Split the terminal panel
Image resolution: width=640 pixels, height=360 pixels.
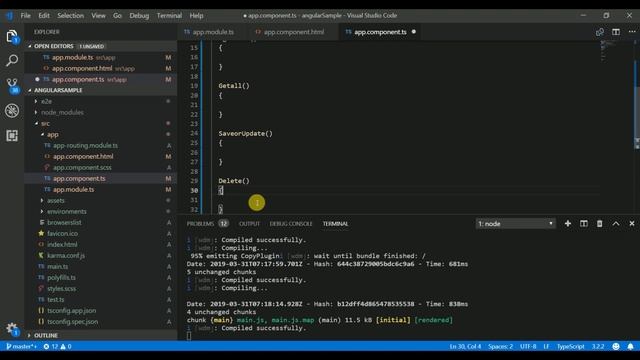584,224
